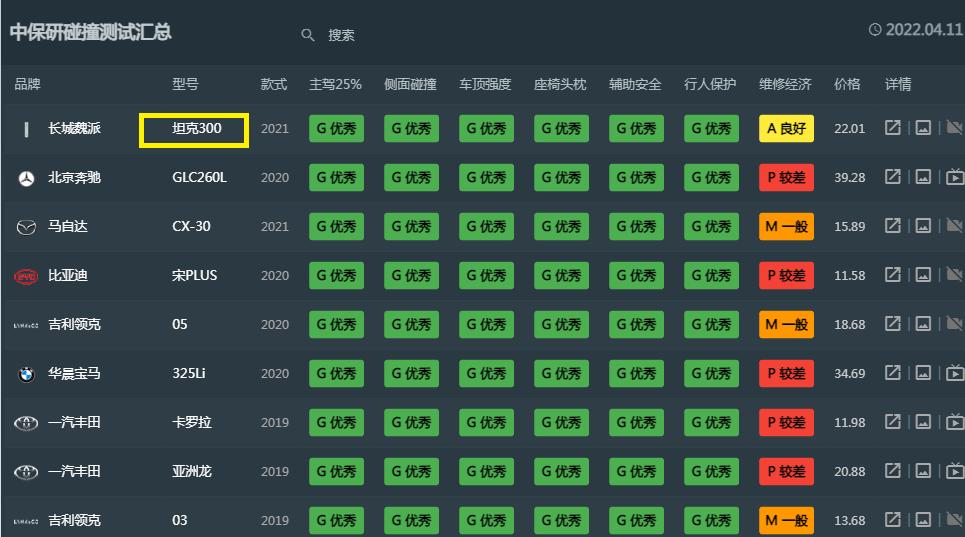Click the P 较差 badge for GLC260L
965x537 pixels.
click(787, 177)
